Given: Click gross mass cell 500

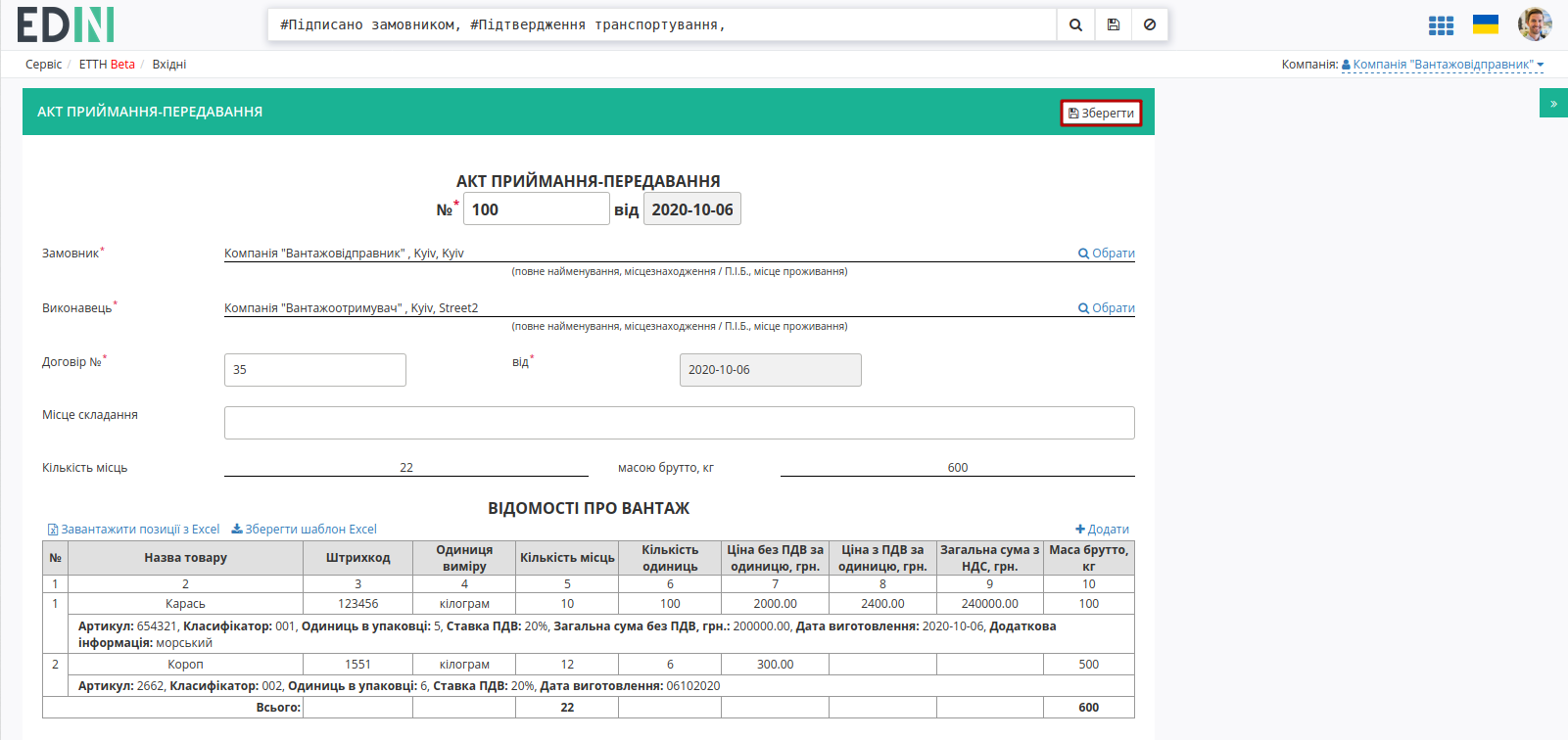Looking at the screenshot, I should pyautogui.click(x=1089, y=665).
